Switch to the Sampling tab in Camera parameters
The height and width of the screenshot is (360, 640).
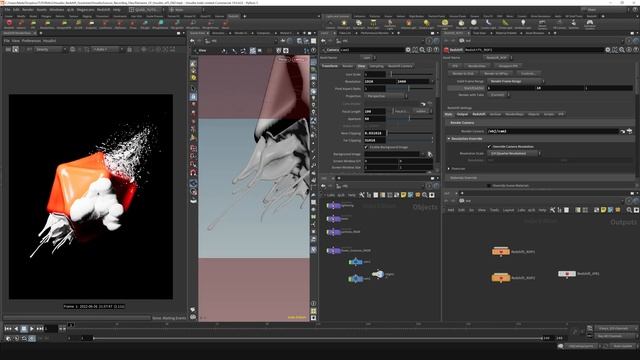(376, 66)
